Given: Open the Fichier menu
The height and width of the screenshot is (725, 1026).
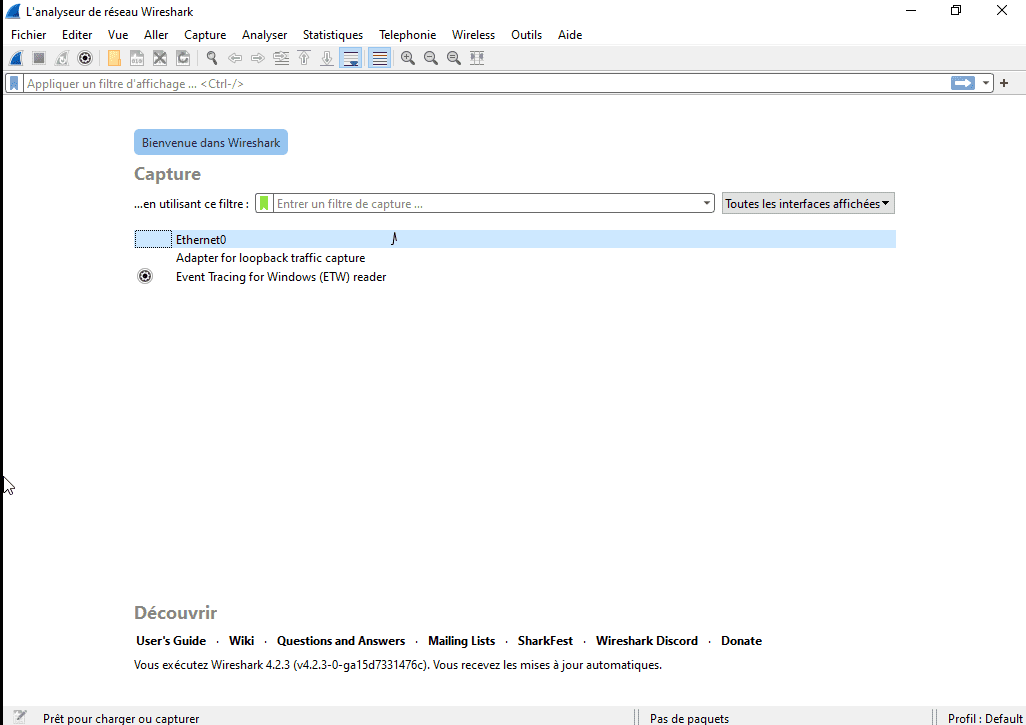Looking at the screenshot, I should [29, 35].
